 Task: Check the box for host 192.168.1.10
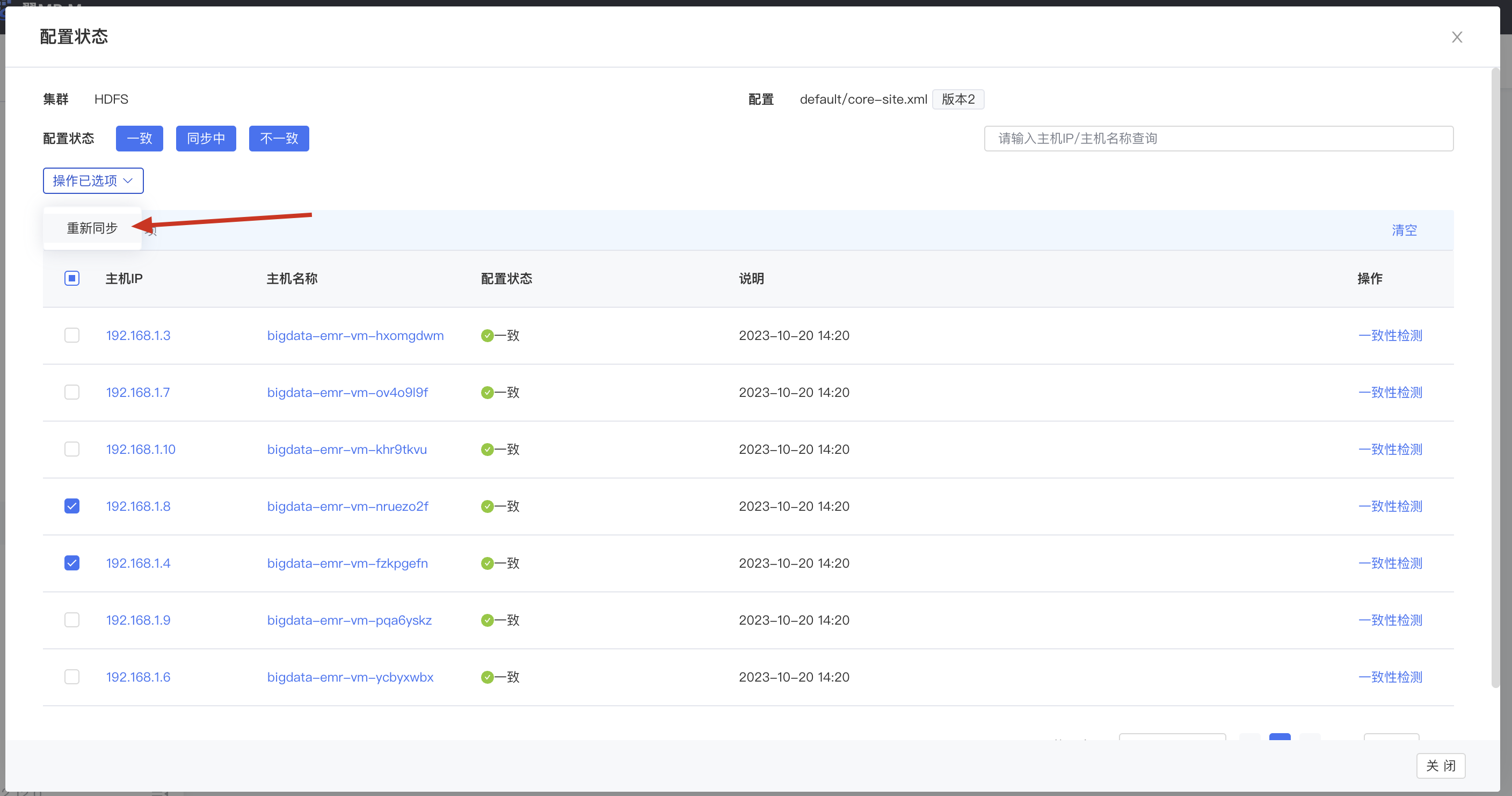[x=72, y=449]
